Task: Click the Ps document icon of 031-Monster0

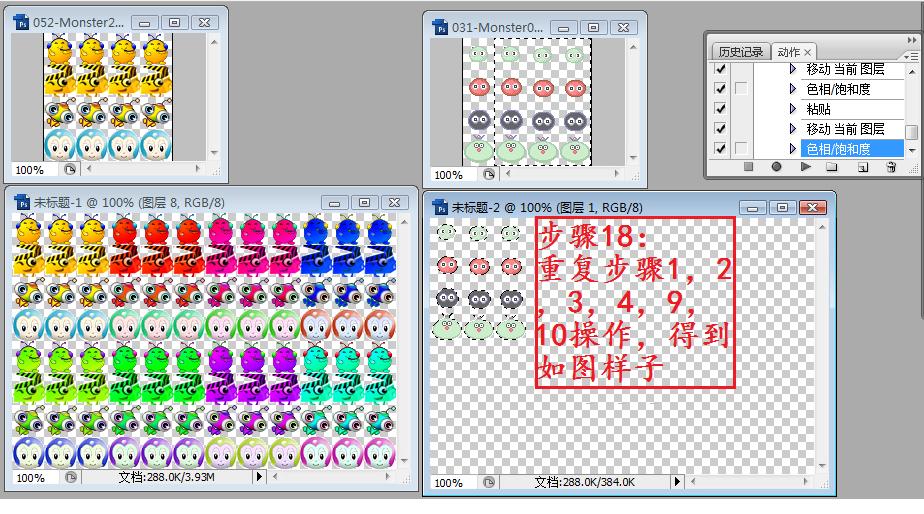Action: pos(440,27)
